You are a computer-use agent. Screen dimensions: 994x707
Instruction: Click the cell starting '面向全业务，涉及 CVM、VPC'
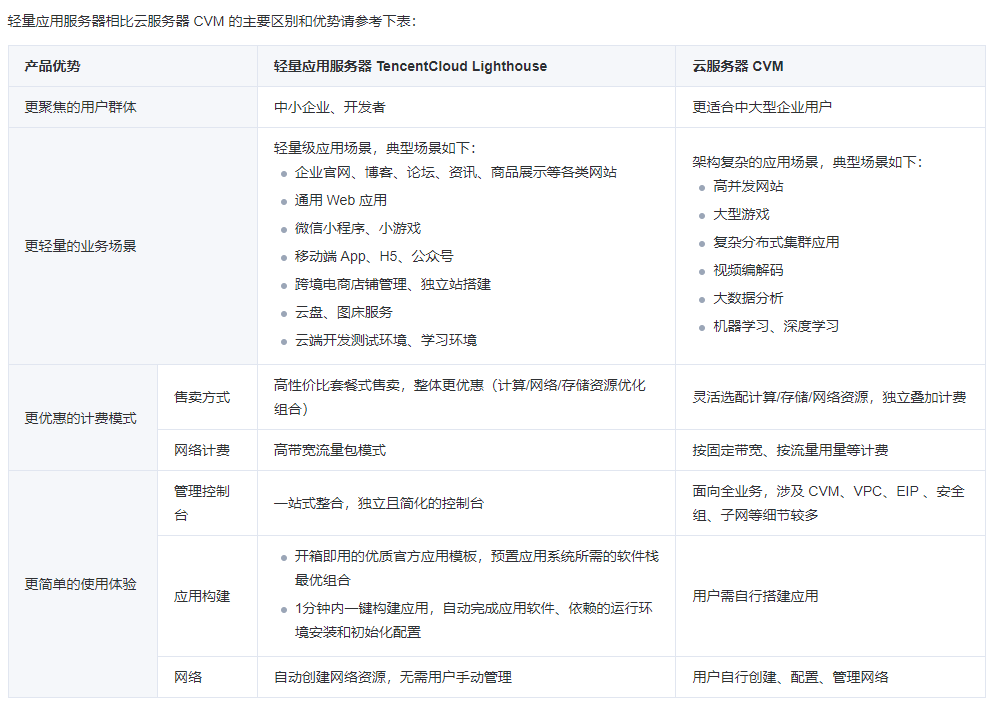click(829, 503)
